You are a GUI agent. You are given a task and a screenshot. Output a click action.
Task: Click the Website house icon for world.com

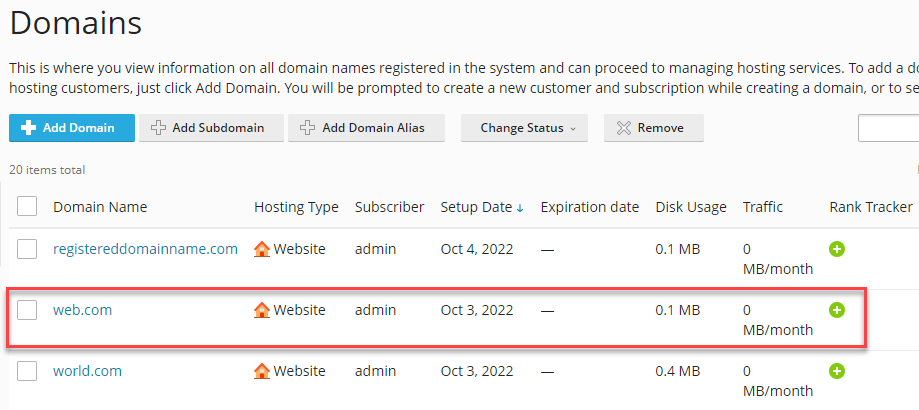point(262,371)
